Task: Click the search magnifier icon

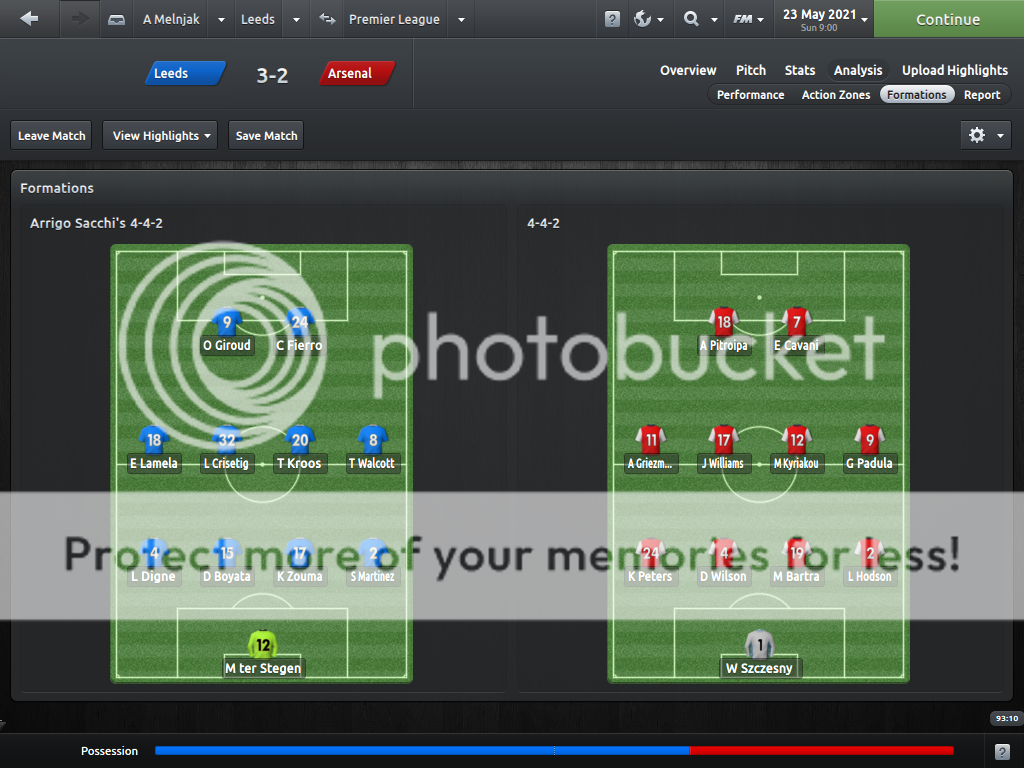Action: pos(691,19)
